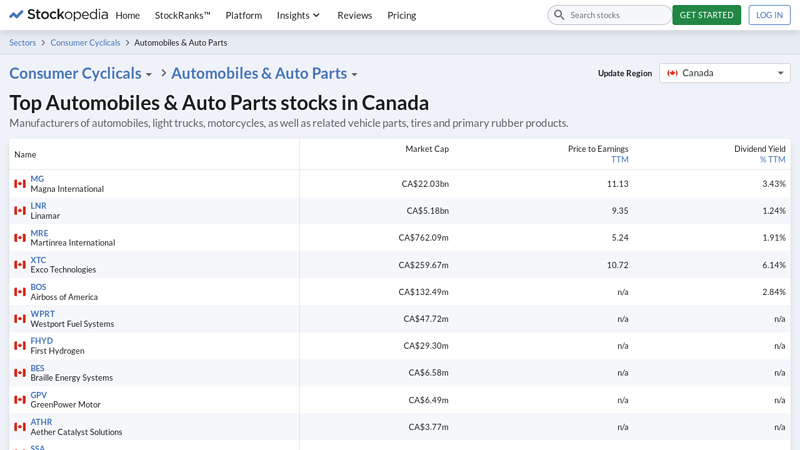This screenshot has width=800, height=450.
Task: Click the Canadian flag beside Magna International
Action: pyautogui.click(x=20, y=184)
